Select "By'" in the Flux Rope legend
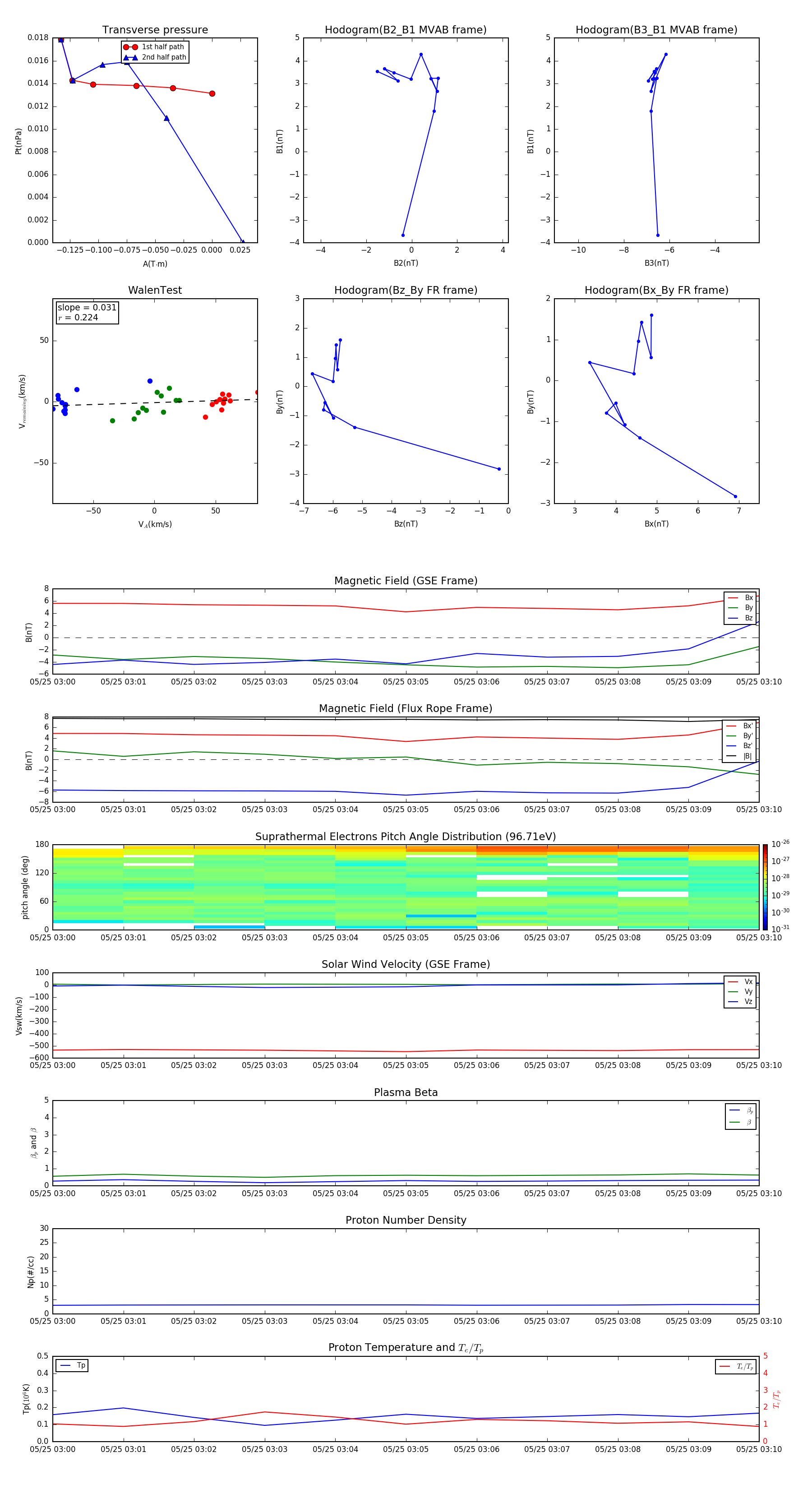This screenshot has width=812, height=1489. (x=740, y=736)
